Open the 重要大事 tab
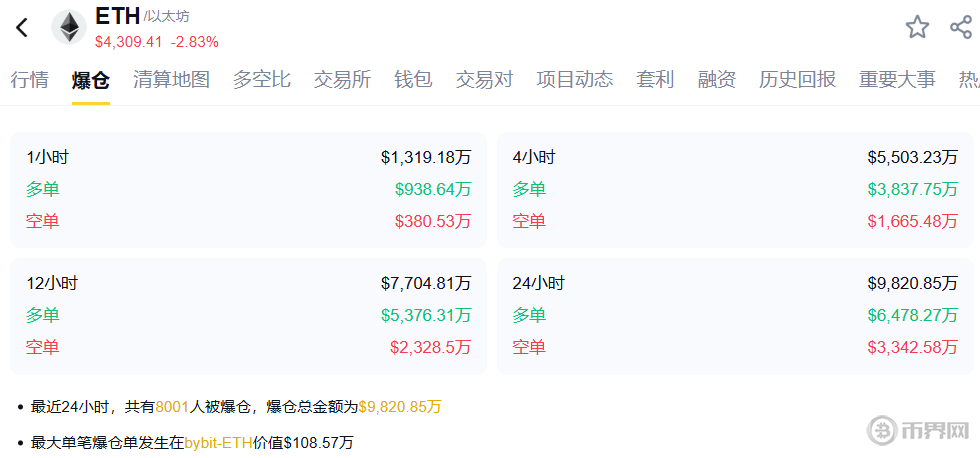This screenshot has width=980, height=458. 897,80
